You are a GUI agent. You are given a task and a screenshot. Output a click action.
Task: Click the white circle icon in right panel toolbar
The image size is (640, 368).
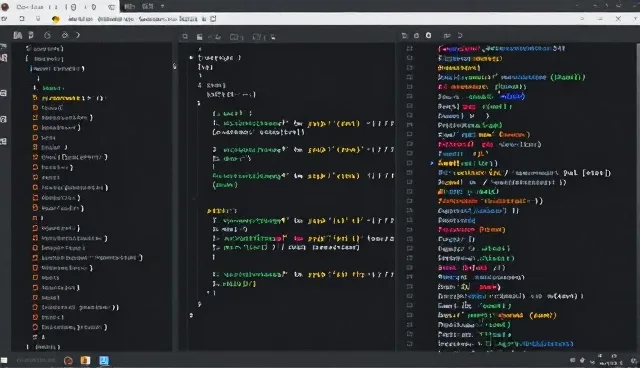429,35
